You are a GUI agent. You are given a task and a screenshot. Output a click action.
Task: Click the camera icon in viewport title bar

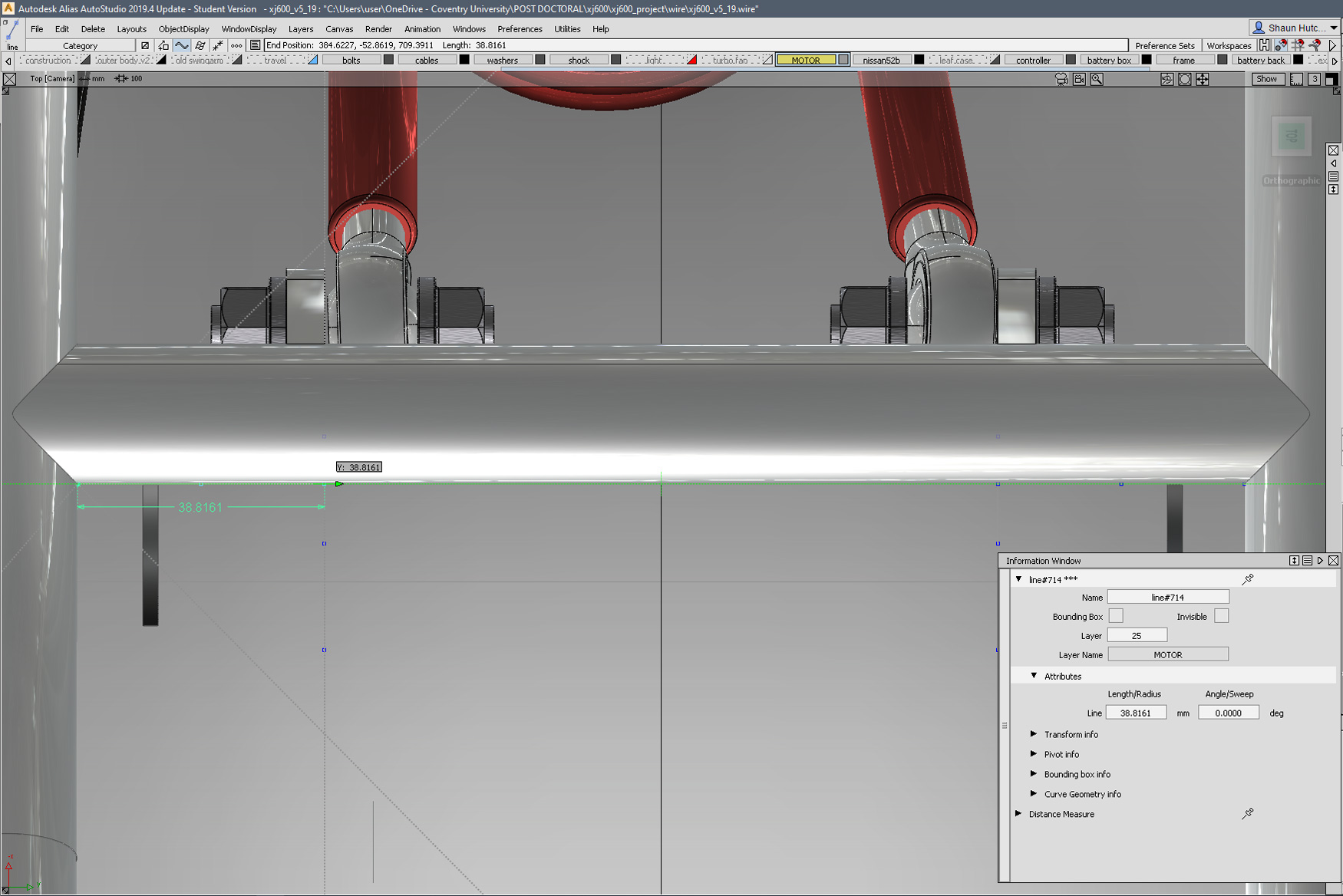pyautogui.click(x=1061, y=79)
